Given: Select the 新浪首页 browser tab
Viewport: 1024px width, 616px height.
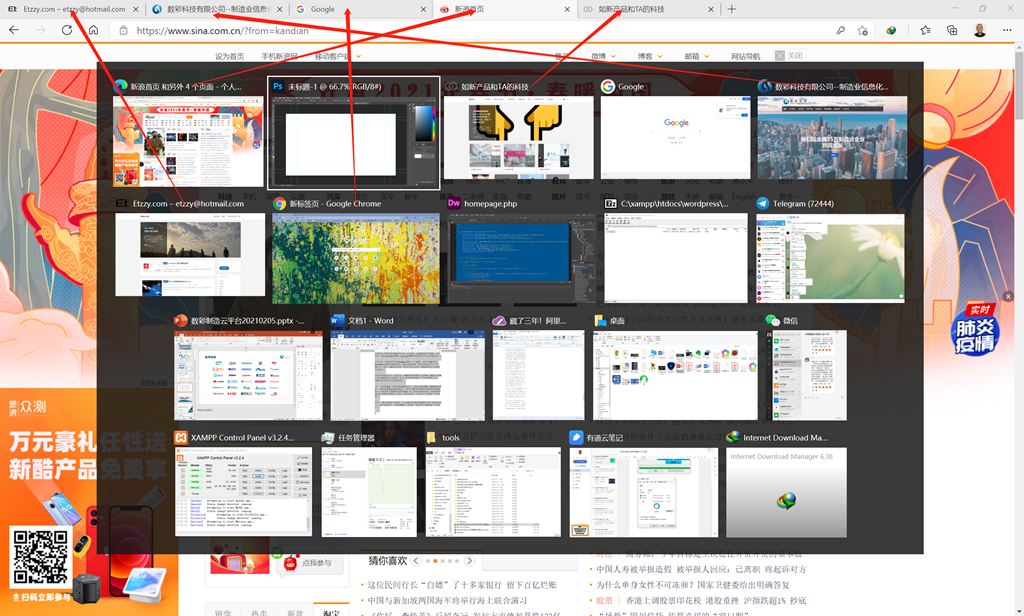Looking at the screenshot, I should (x=504, y=9).
